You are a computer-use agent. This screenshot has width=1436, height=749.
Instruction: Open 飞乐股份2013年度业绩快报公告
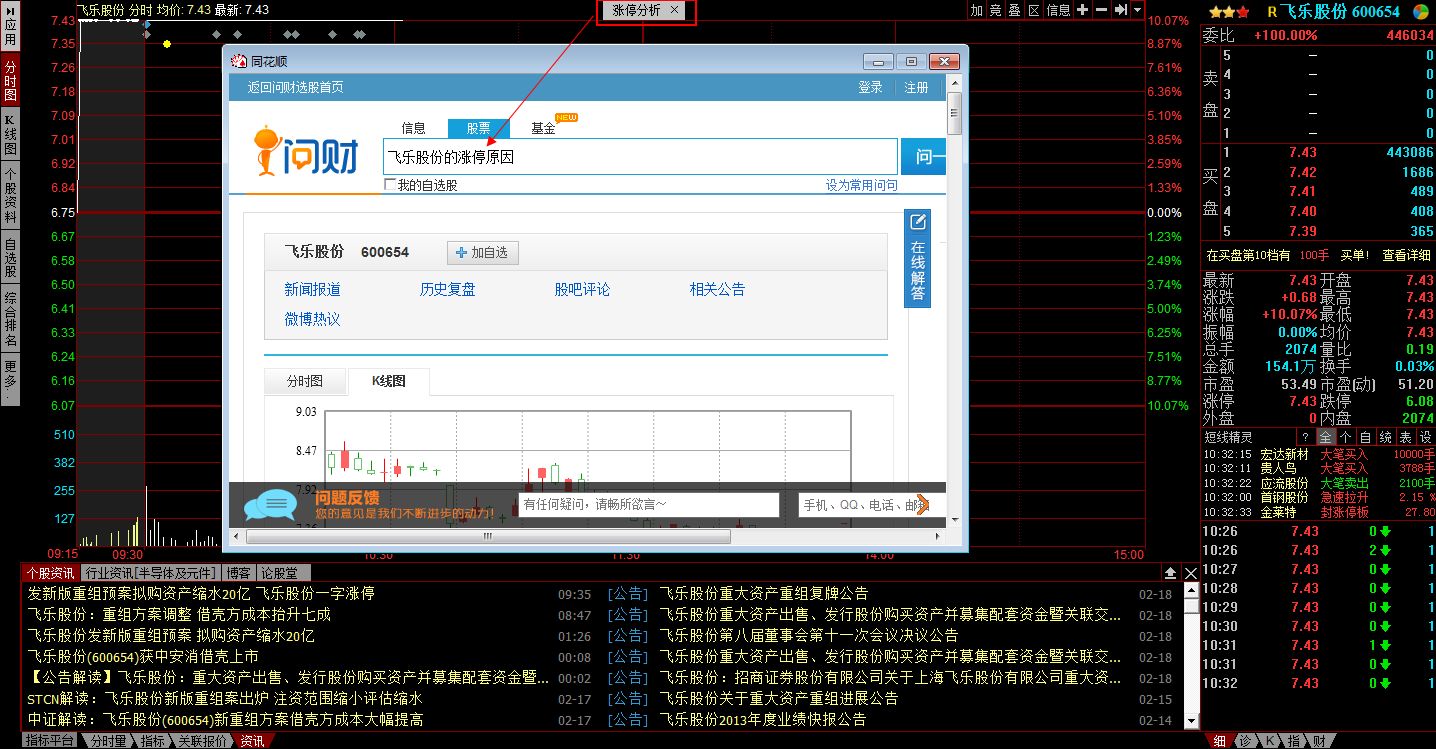point(763,720)
